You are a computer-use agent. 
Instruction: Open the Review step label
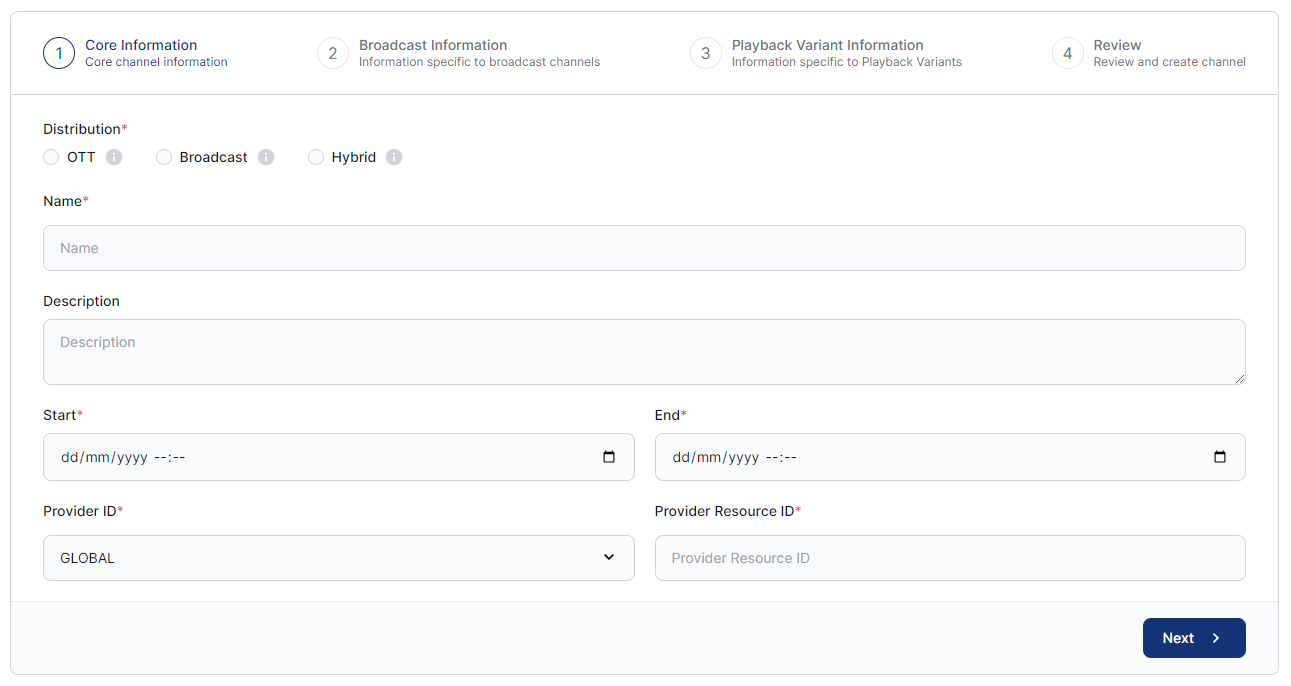tap(1117, 45)
